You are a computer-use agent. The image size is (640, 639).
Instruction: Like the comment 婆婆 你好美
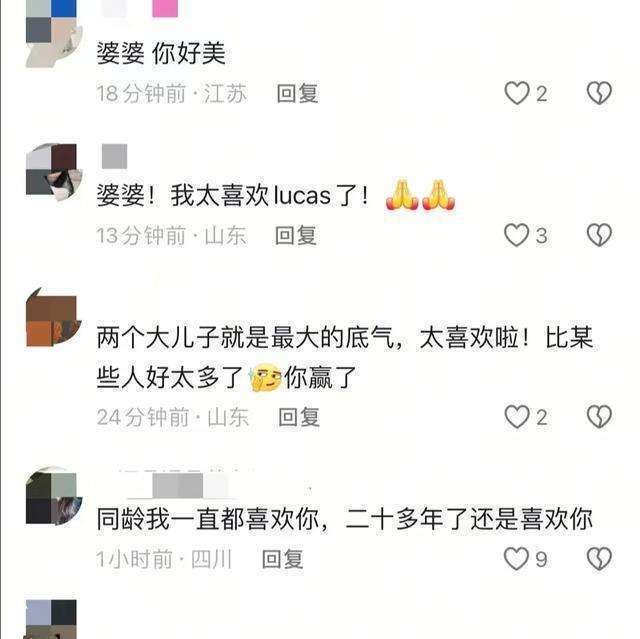pos(517,93)
